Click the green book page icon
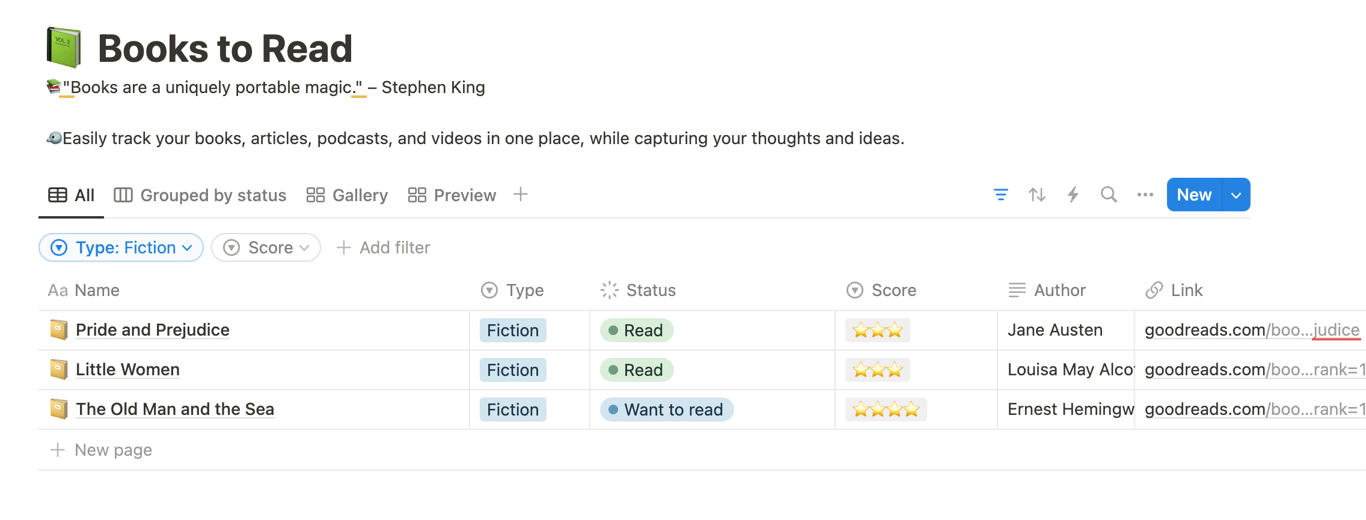This screenshot has width=1366, height=520. [64, 47]
